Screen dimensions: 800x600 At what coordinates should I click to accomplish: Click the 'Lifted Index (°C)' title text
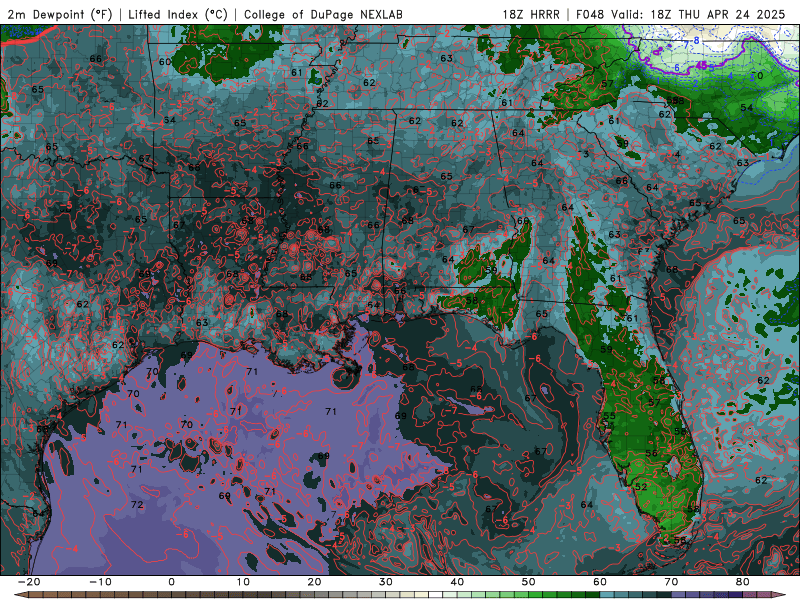click(x=178, y=14)
